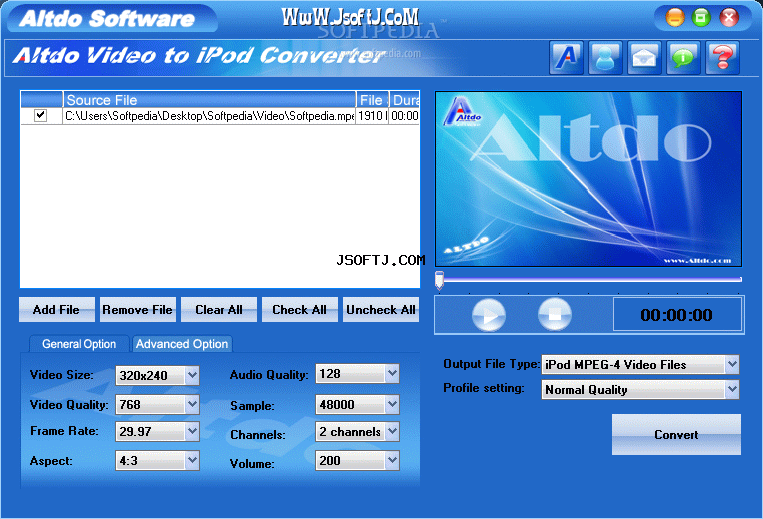
Task: Click the Add File button
Action: (56, 310)
